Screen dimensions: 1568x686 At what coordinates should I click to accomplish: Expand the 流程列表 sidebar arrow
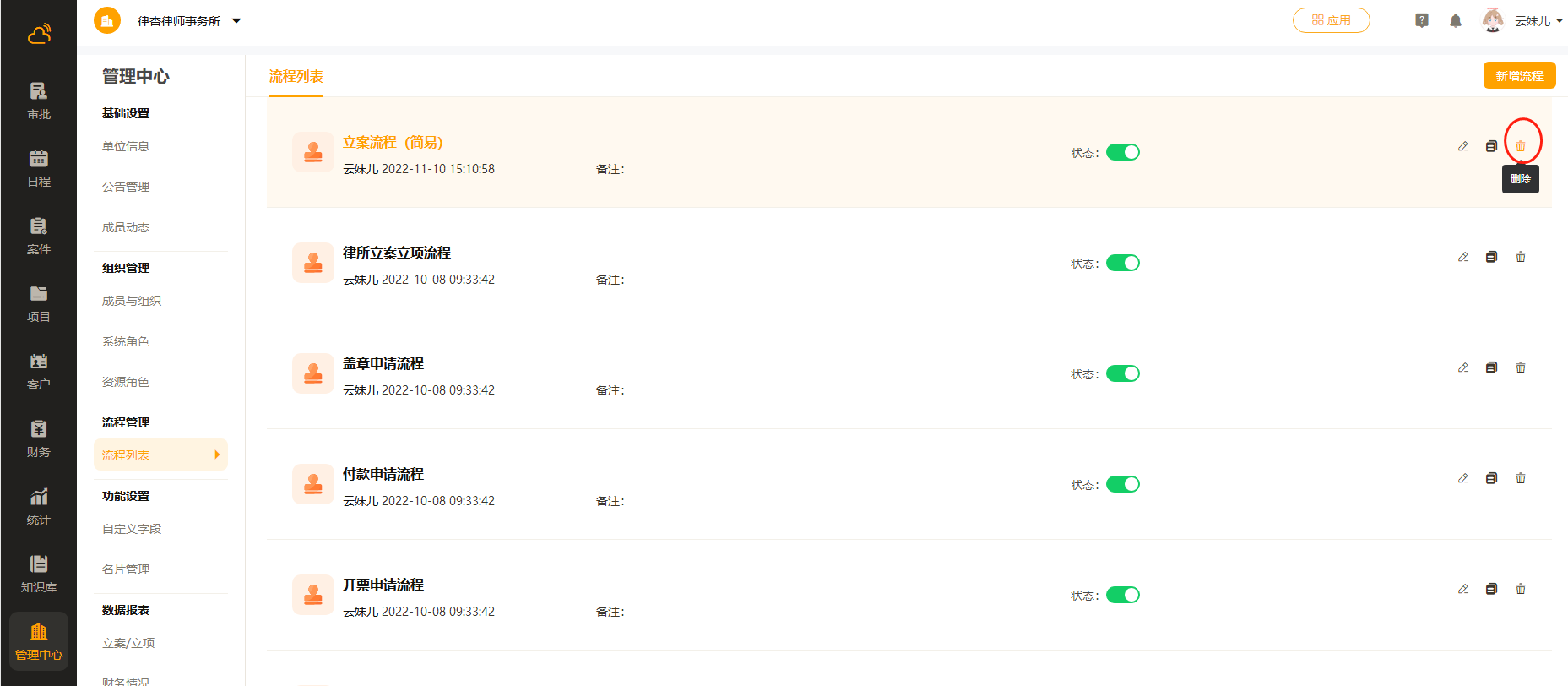pyautogui.click(x=217, y=455)
